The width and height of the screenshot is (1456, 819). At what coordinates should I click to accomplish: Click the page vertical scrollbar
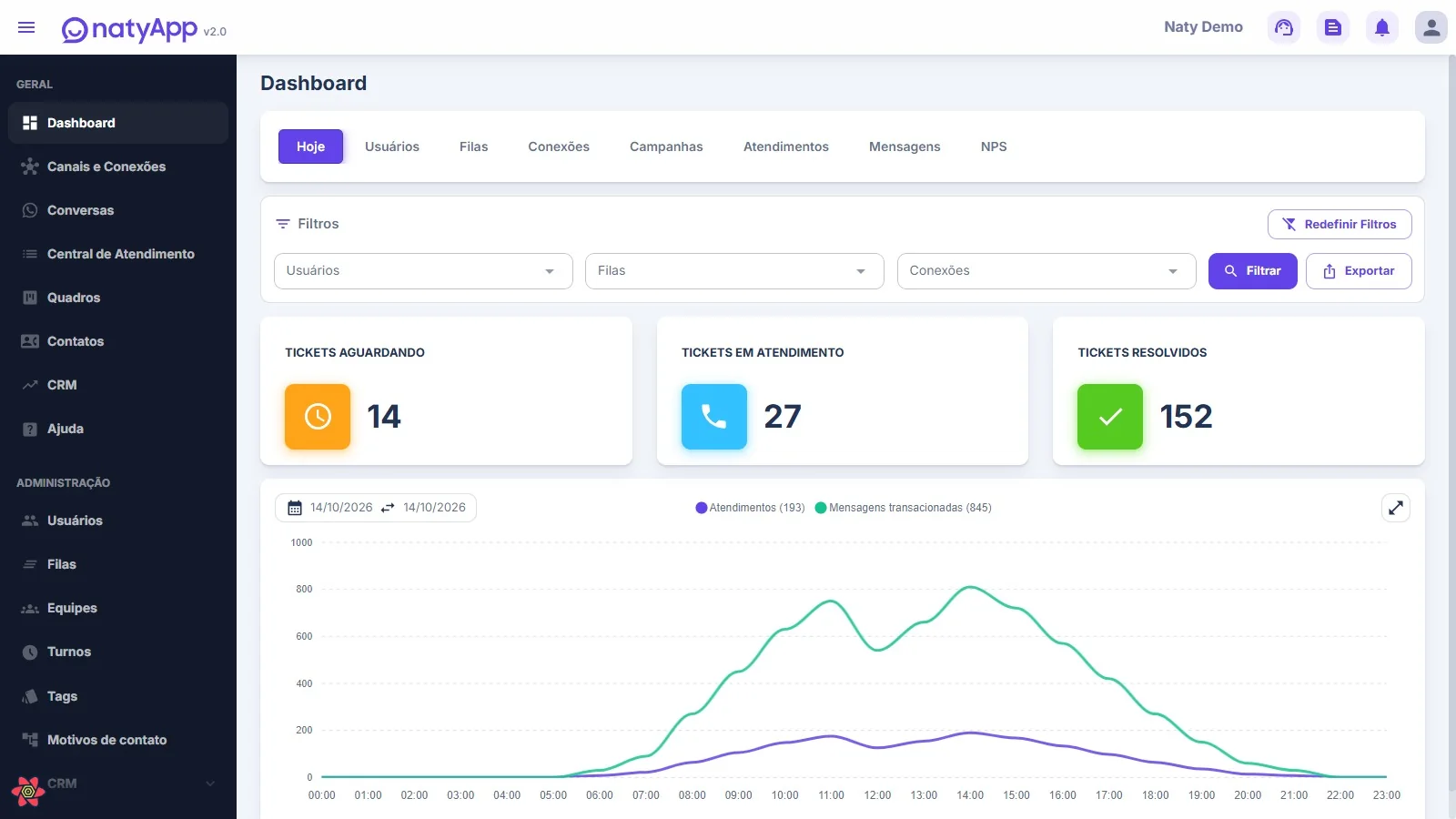tap(1451, 423)
